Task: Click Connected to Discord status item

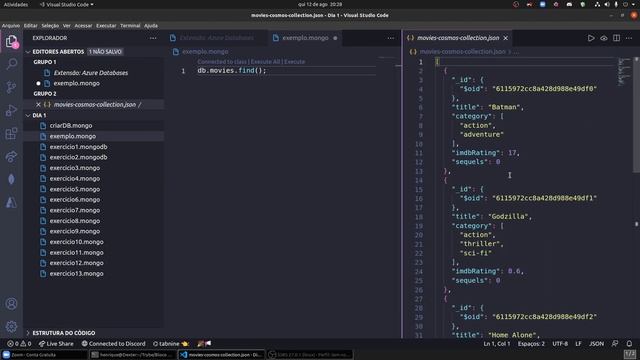Action: (113, 344)
